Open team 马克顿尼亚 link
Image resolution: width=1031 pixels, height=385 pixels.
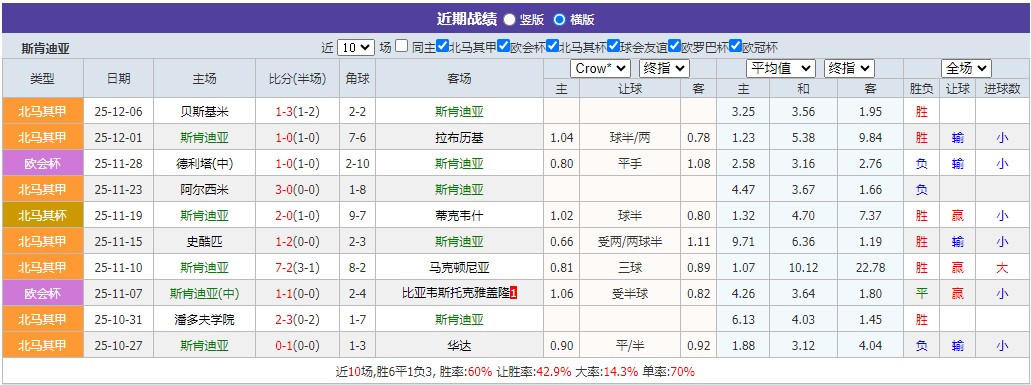(459, 267)
